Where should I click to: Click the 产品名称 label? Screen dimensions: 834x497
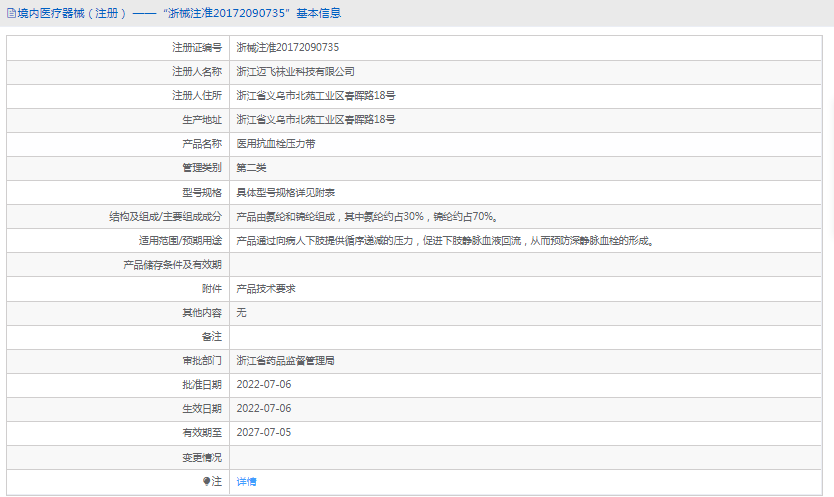coord(202,144)
